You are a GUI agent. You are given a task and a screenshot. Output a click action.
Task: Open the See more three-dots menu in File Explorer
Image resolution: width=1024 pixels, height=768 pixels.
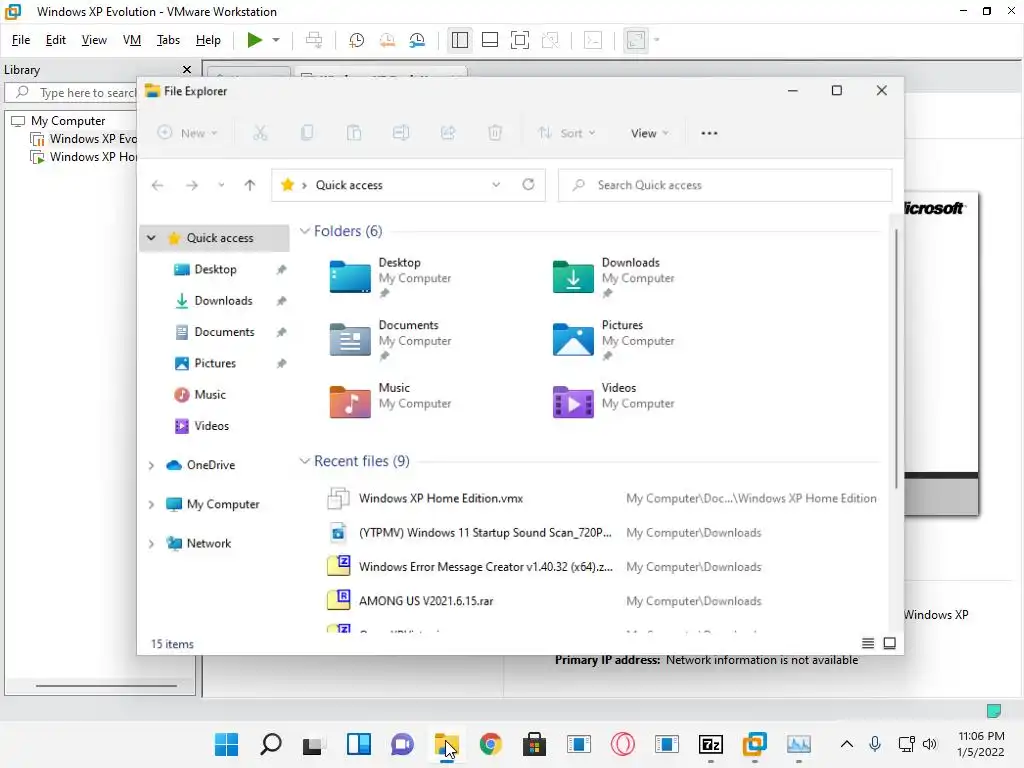[x=709, y=133]
